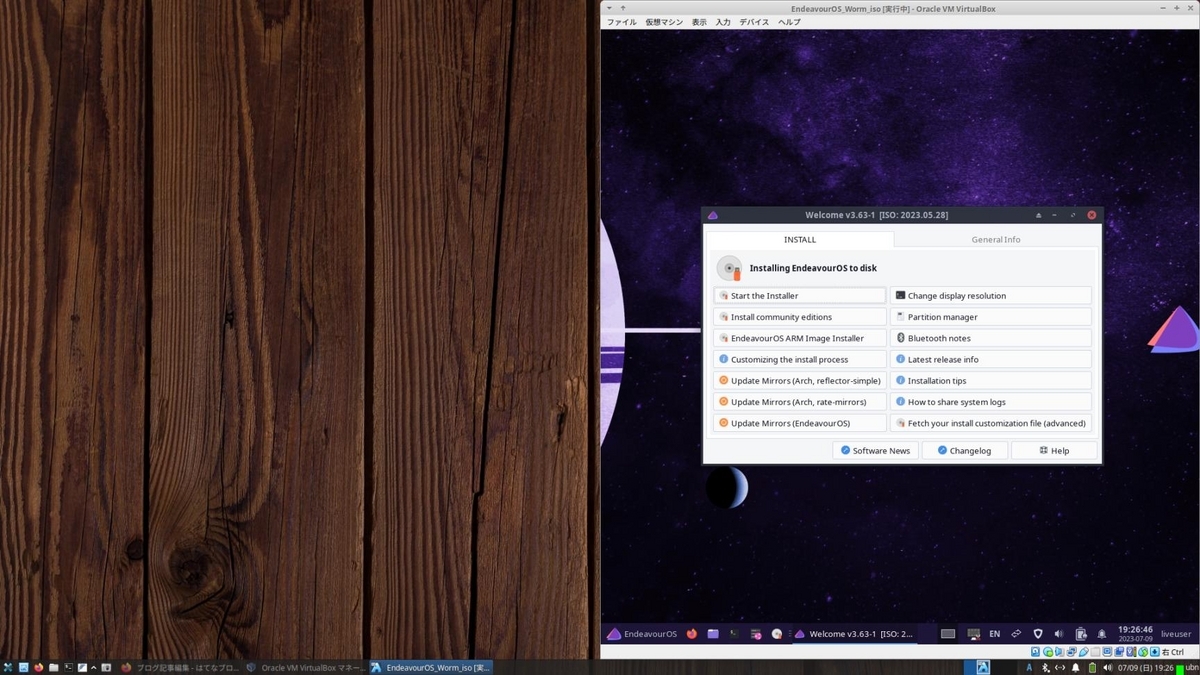The image size is (1200, 675).
Task: Open Installation tips
Action: click(x=991, y=381)
